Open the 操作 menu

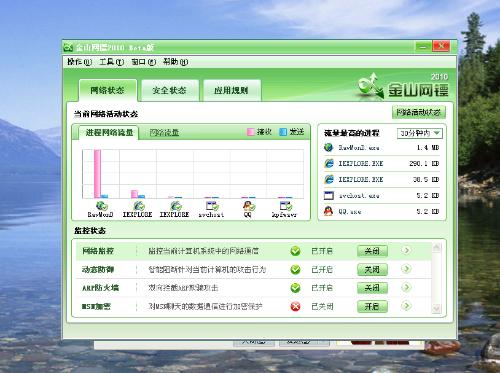click(x=79, y=62)
